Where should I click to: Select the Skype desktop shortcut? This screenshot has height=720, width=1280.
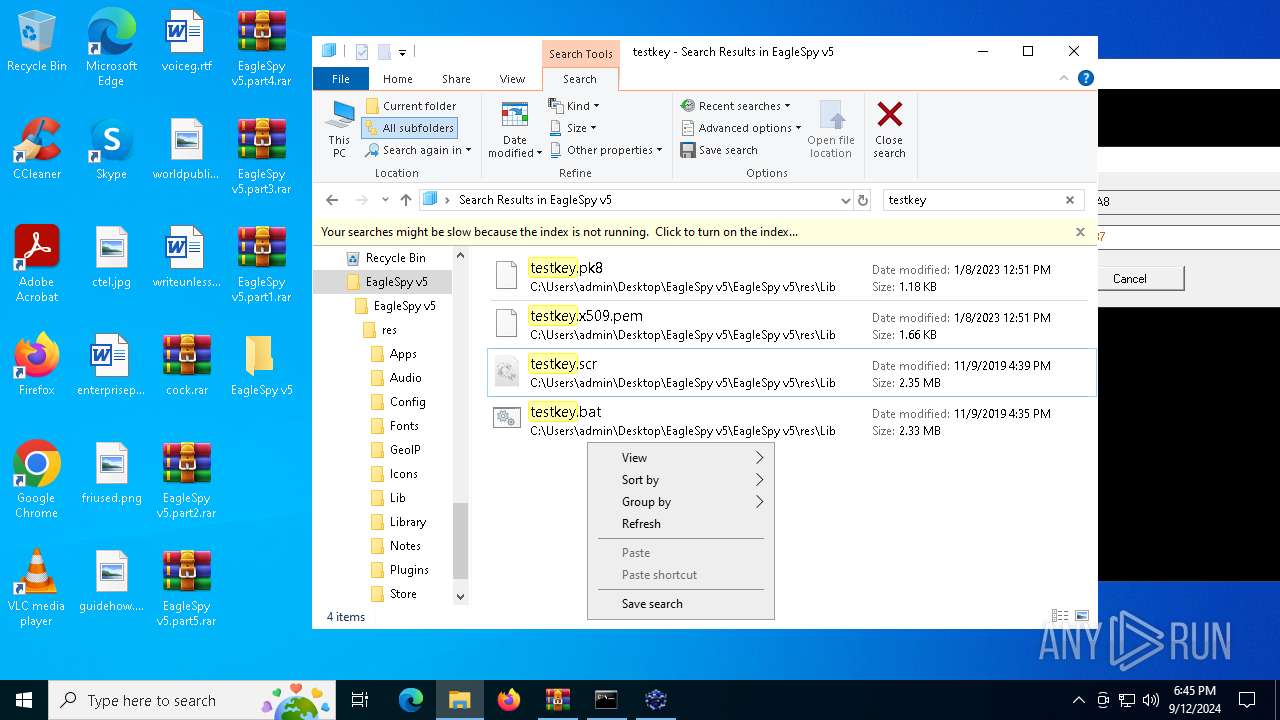(111, 149)
